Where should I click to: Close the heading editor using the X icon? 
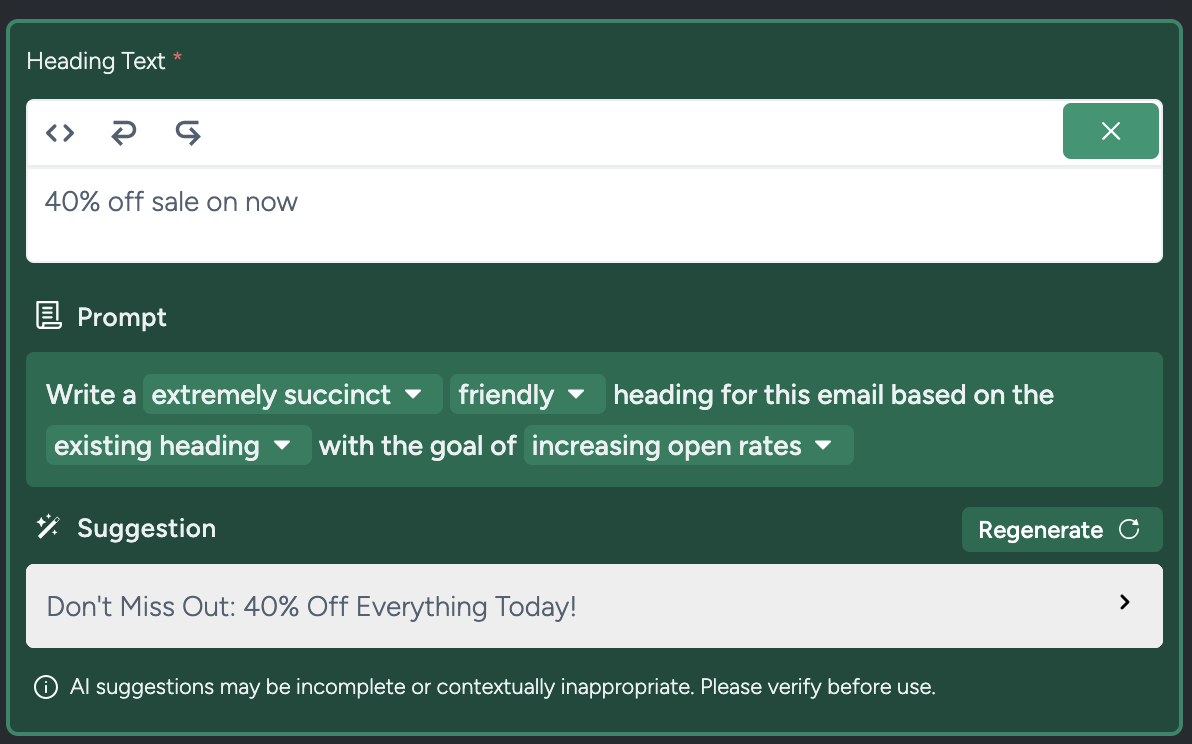coord(1110,130)
